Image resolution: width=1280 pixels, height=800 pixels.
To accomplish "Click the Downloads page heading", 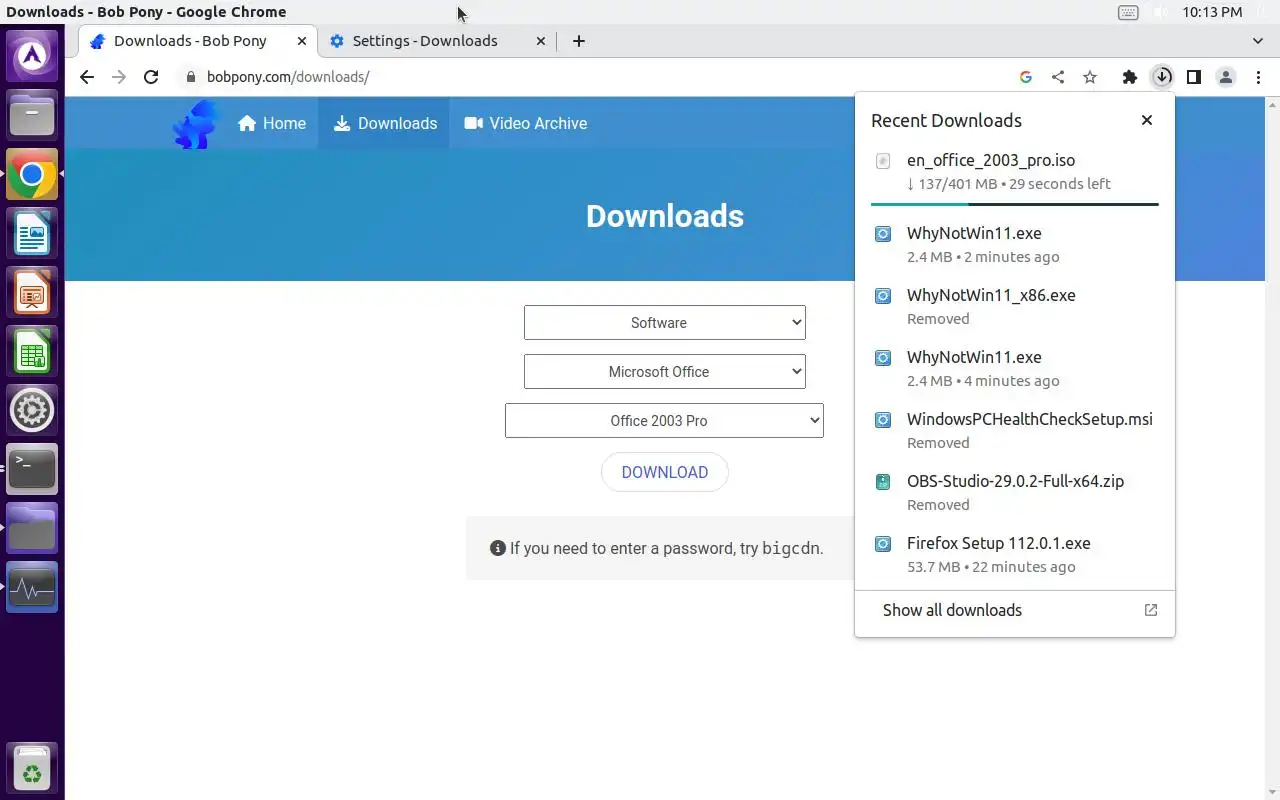I will tap(665, 216).
